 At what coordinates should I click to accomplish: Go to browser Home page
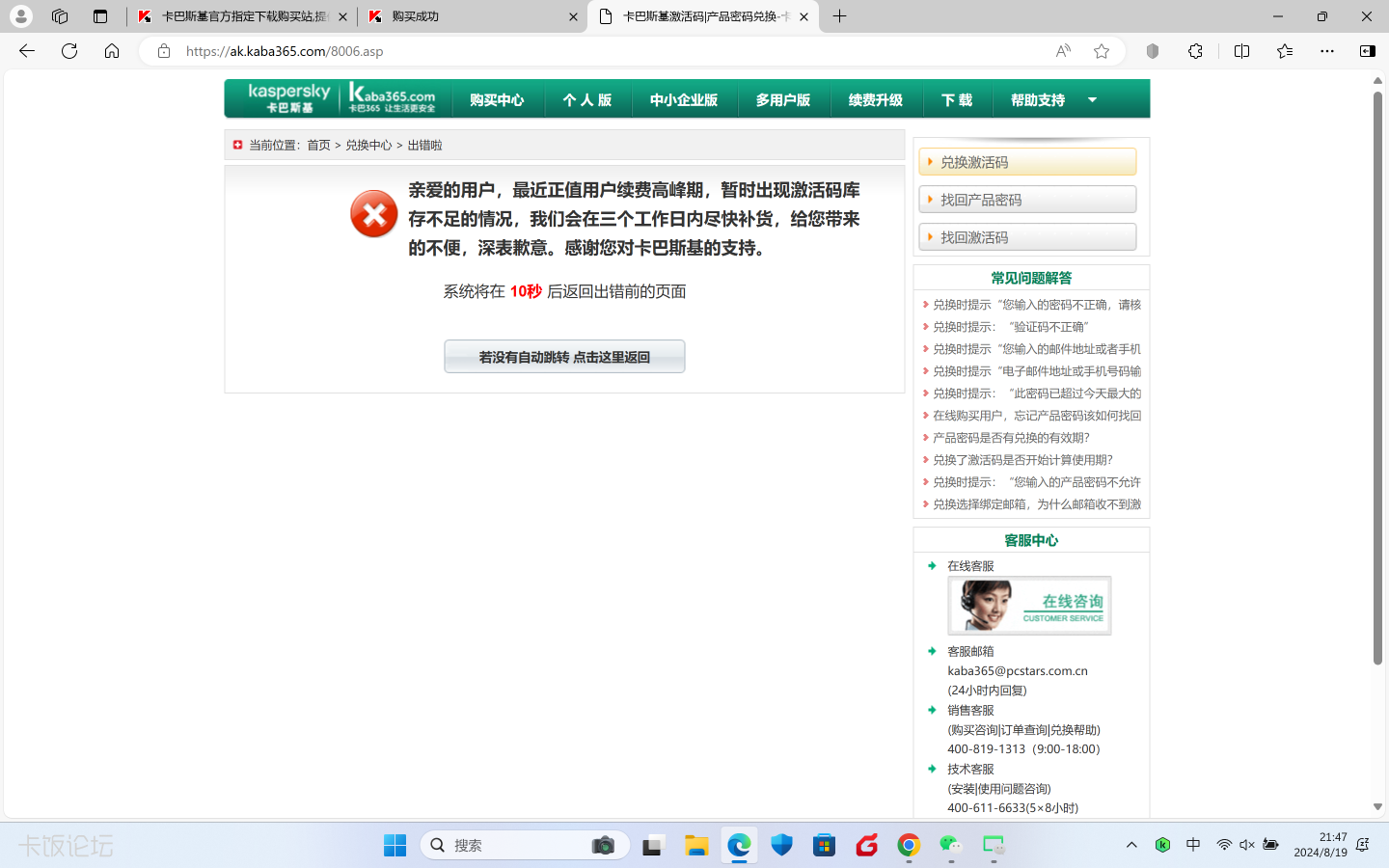click(x=112, y=51)
